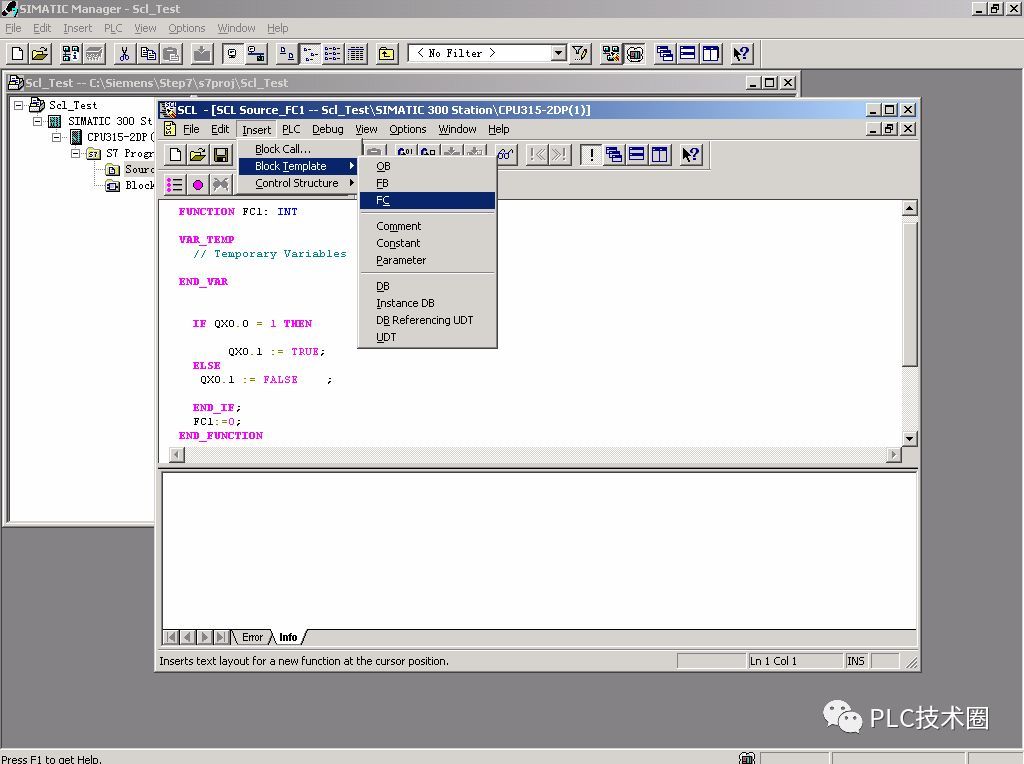Toggle bookmarks list icon in SCL toolbar
1024x764 pixels.
(174, 185)
